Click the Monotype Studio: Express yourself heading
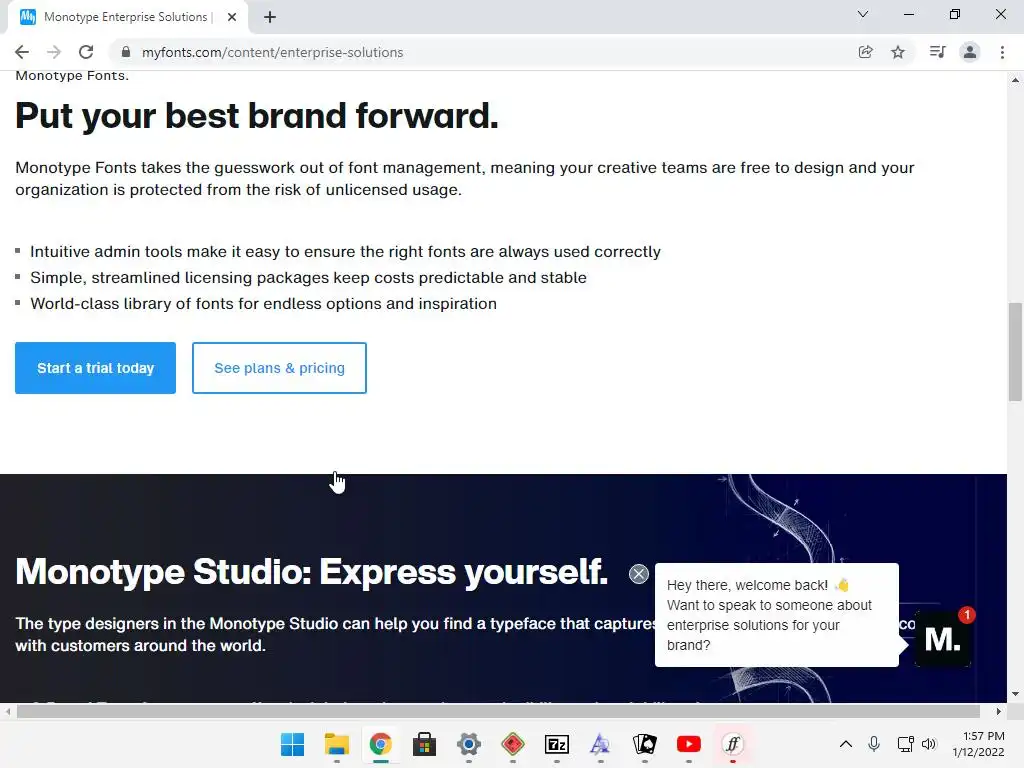 312,572
